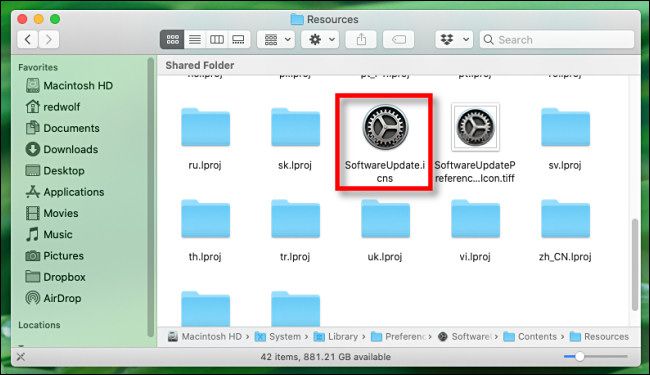Select Dropbox in the sidebar
Image resolution: width=650 pixels, height=375 pixels.
point(55,277)
